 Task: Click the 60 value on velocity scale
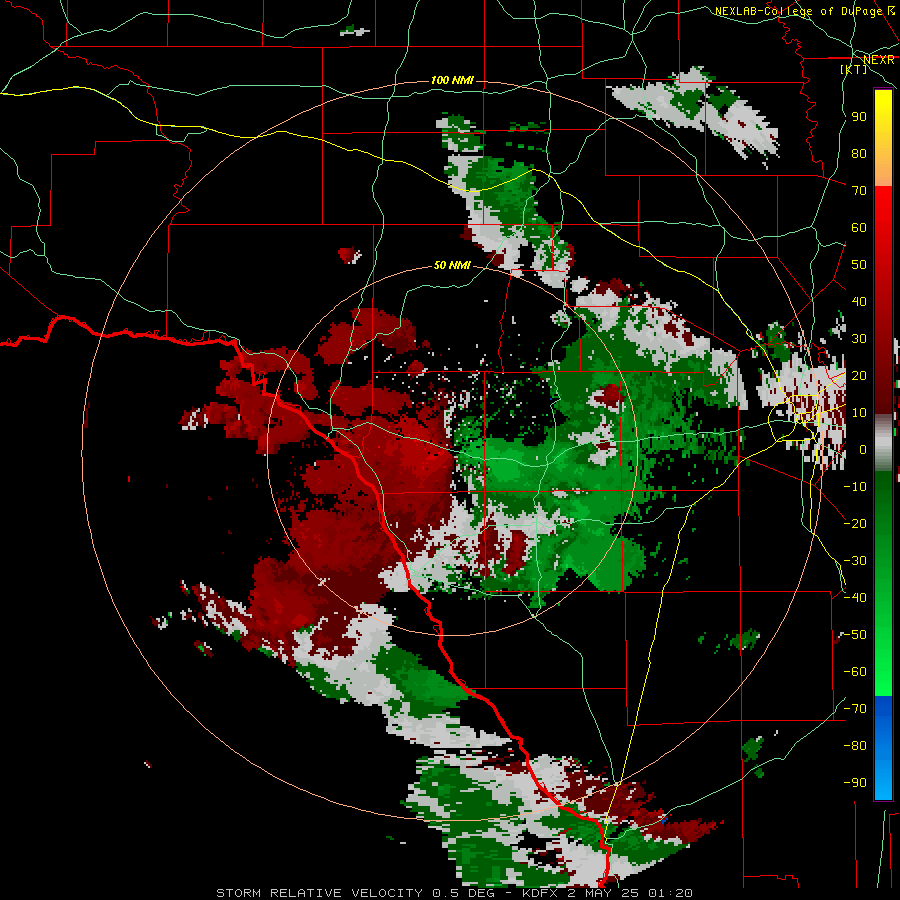(x=859, y=228)
